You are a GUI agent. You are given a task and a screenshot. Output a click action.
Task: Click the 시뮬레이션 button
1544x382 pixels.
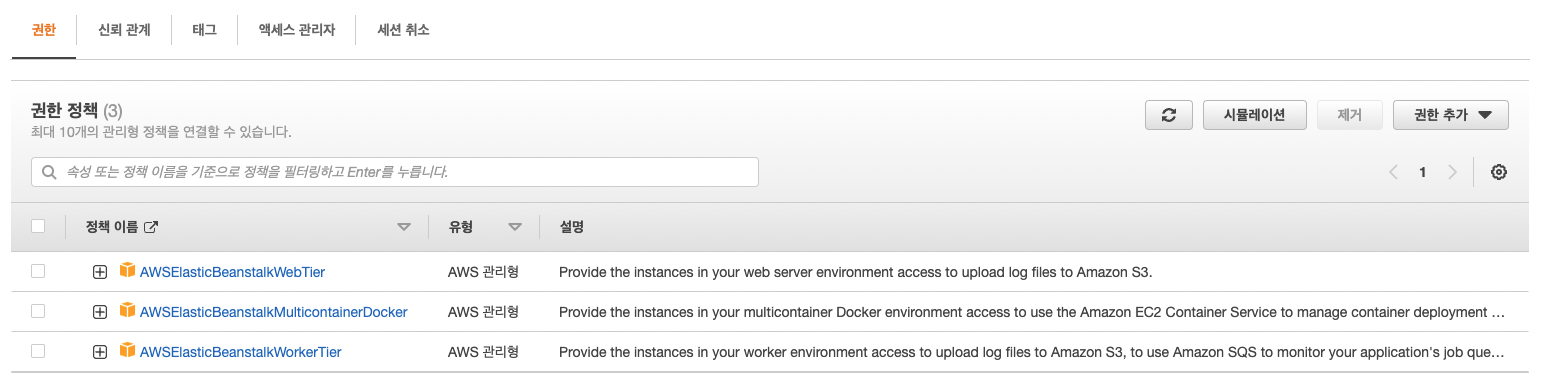1255,115
